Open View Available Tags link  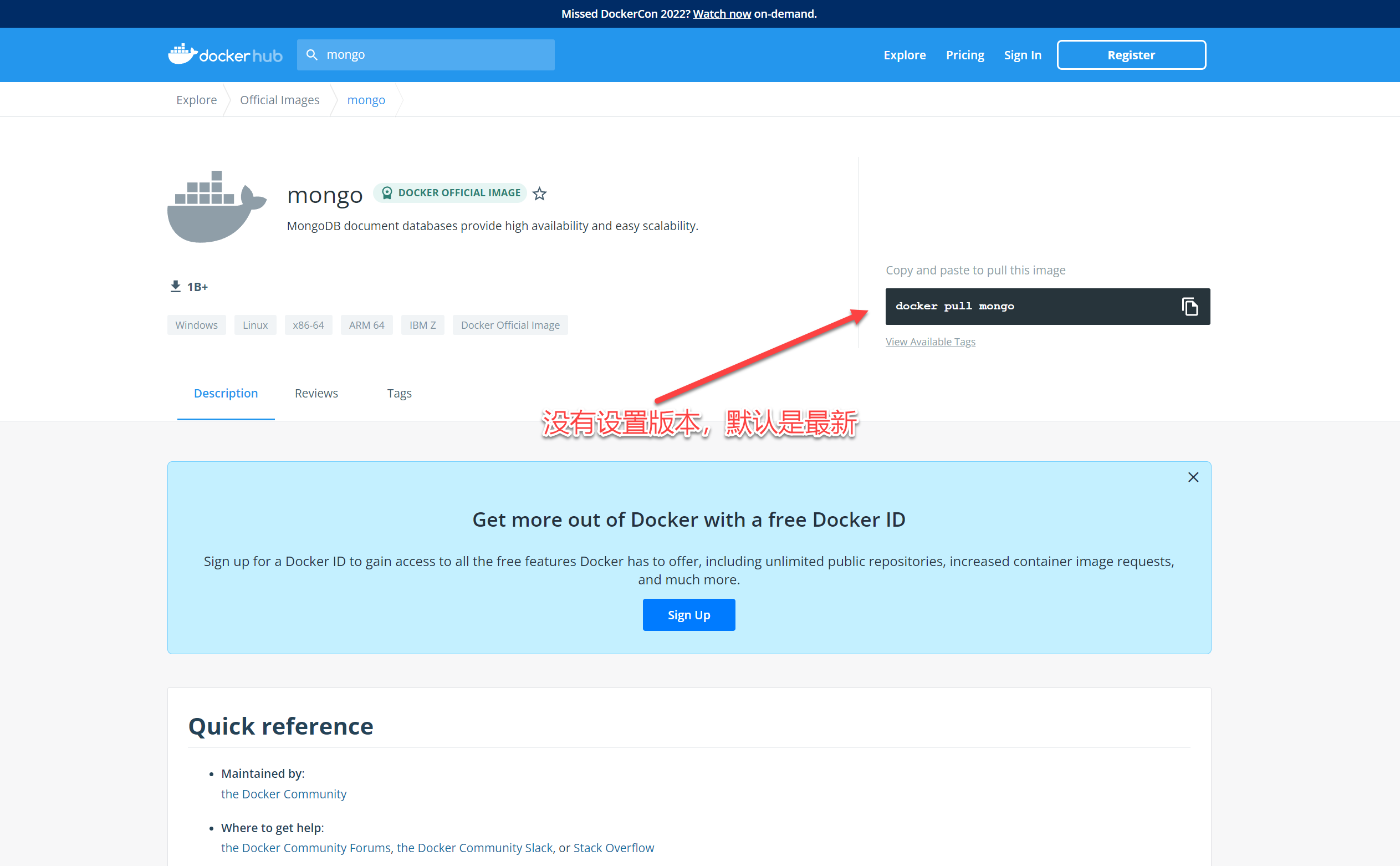930,342
